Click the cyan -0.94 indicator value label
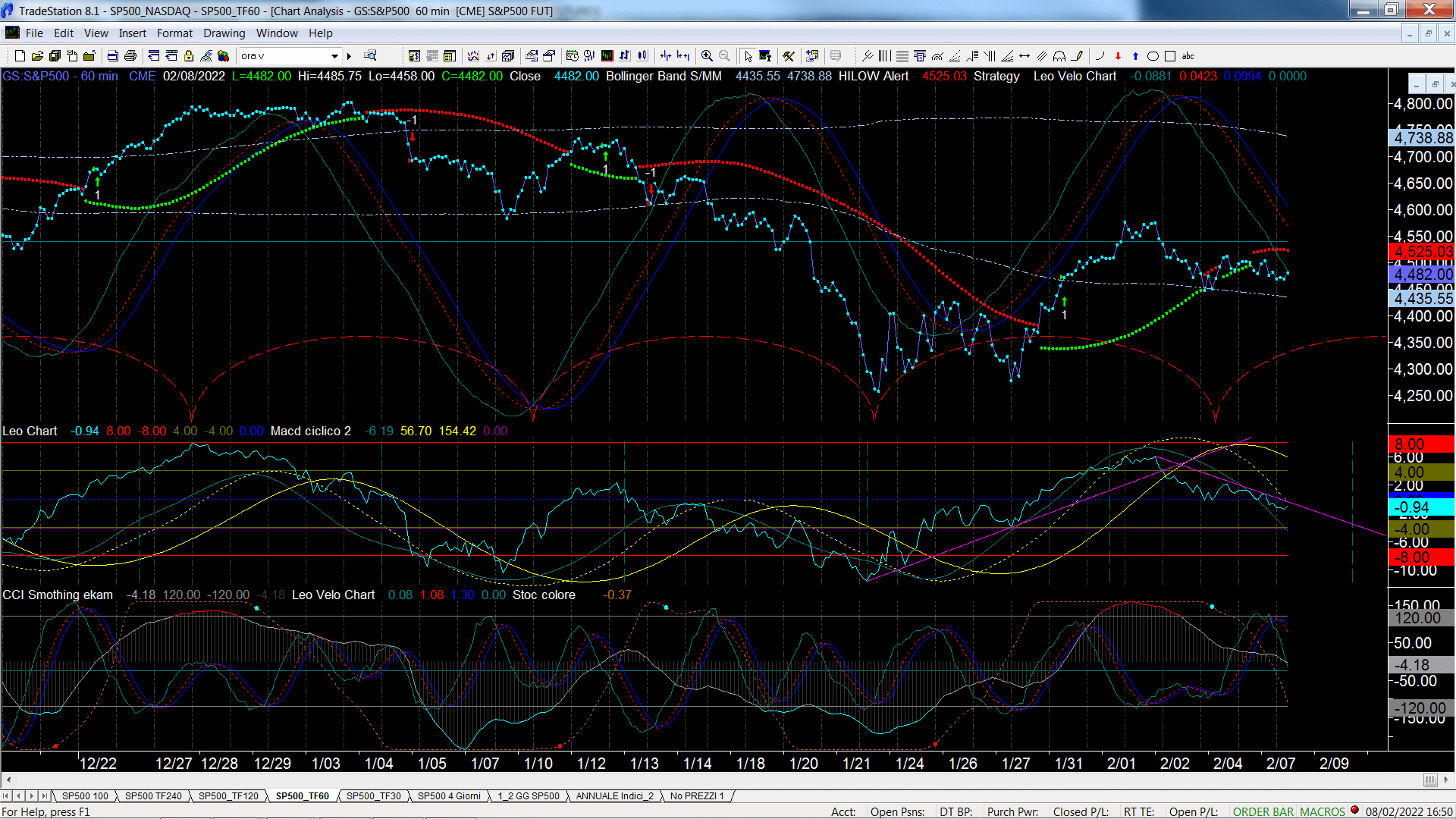The width and height of the screenshot is (1456, 819). point(1423,507)
